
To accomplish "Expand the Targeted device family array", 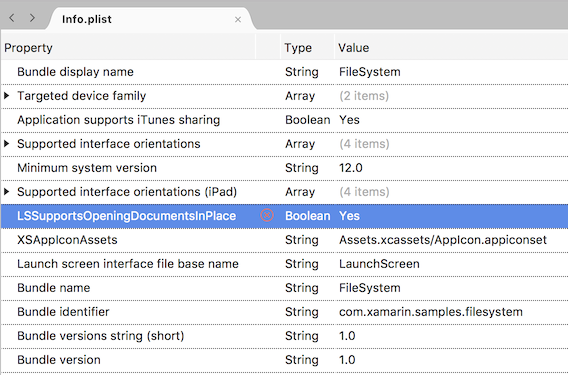I will 7,96.
